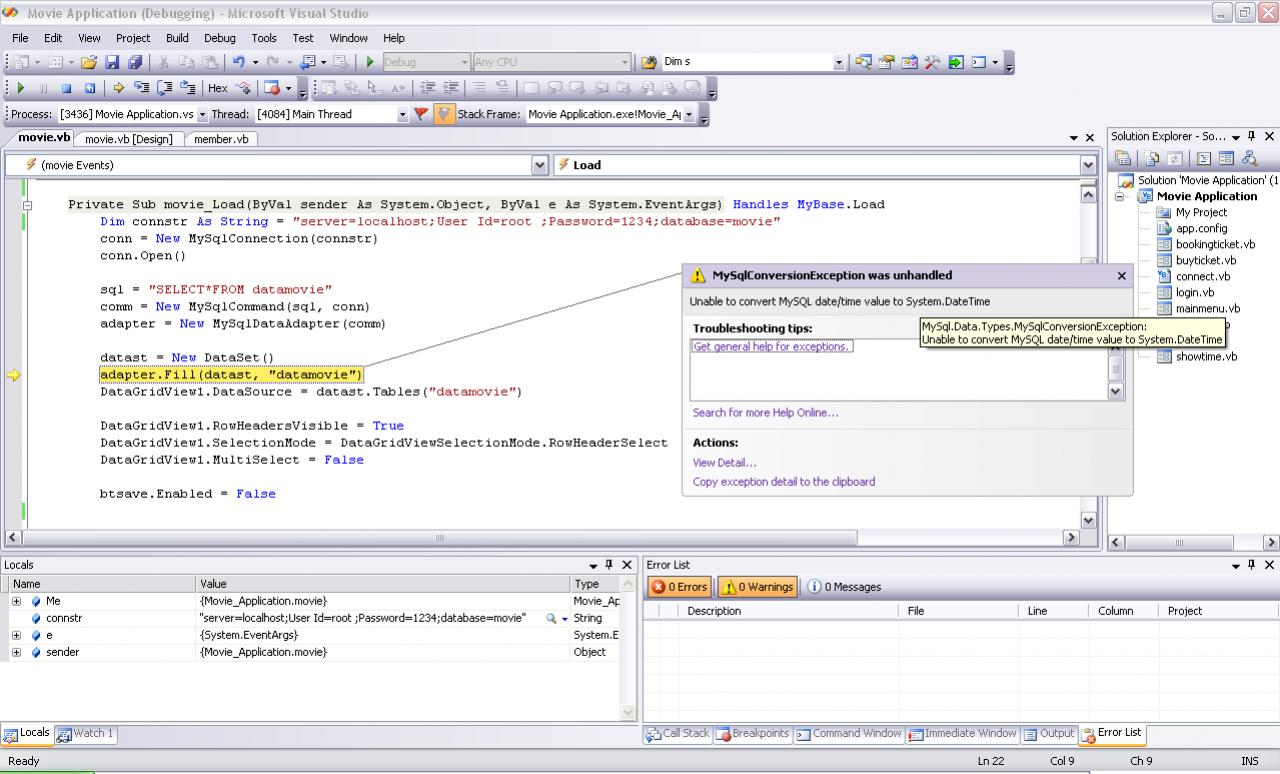Switch to the Watch 1 tab

click(x=86, y=733)
